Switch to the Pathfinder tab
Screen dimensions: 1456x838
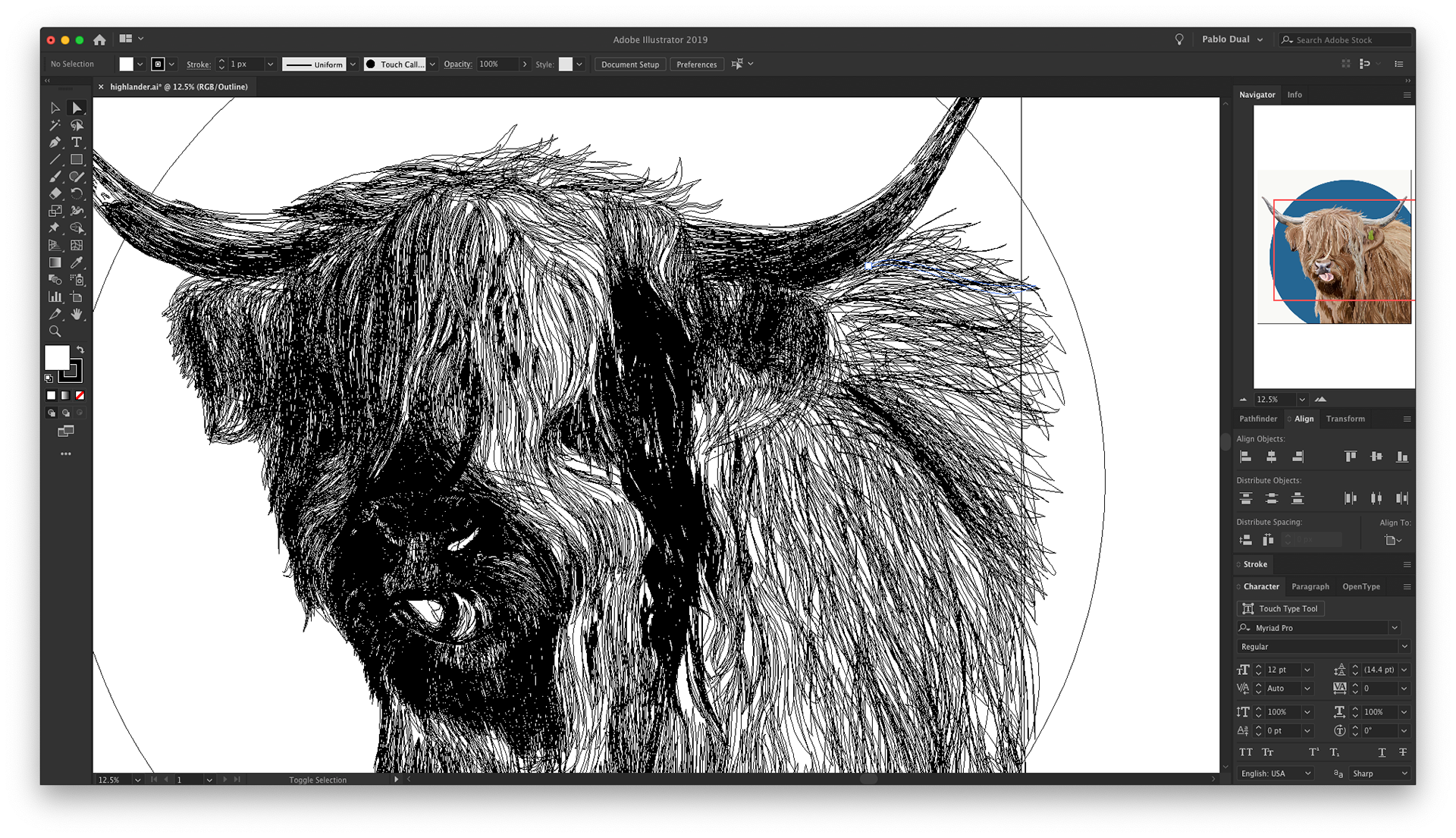click(x=1258, y=419)
